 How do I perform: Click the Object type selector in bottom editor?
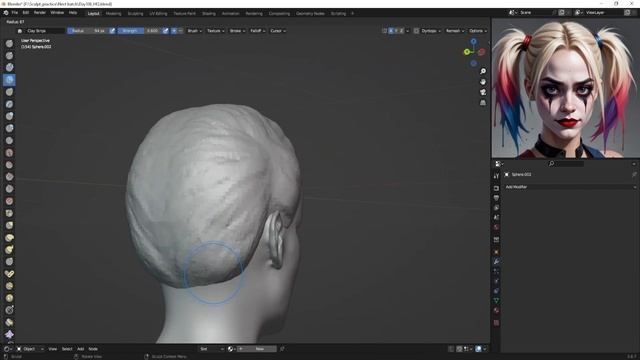pos(30,349)
